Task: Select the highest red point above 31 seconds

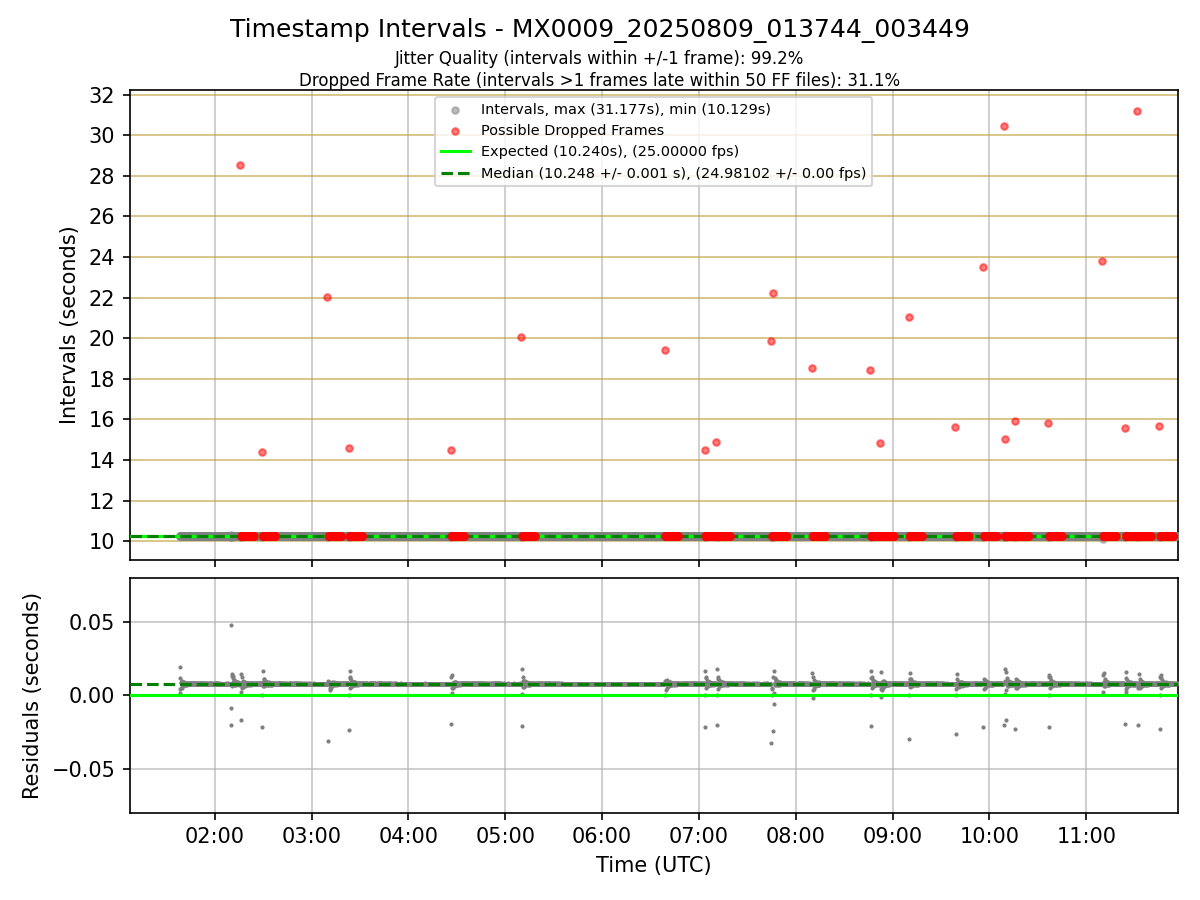Action: tap(1137, 111)
